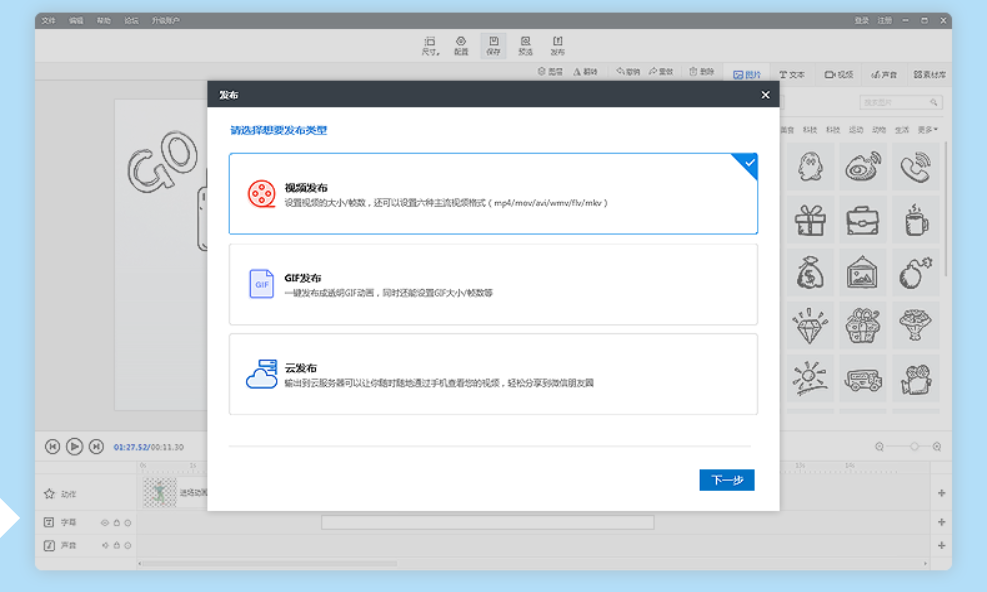This screenshot has width=987, height=592.
Task: Choose the 视频发布 video publish option
Action: [x=493, y=194]
